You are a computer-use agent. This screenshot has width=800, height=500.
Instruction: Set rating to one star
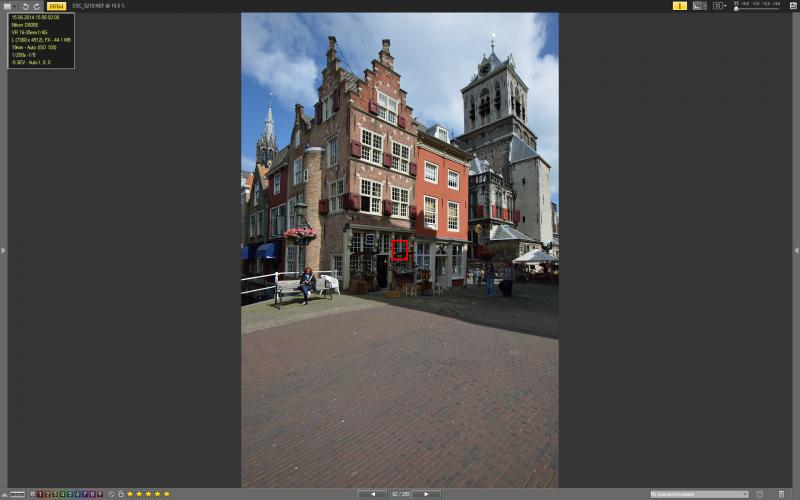[130, 494]
